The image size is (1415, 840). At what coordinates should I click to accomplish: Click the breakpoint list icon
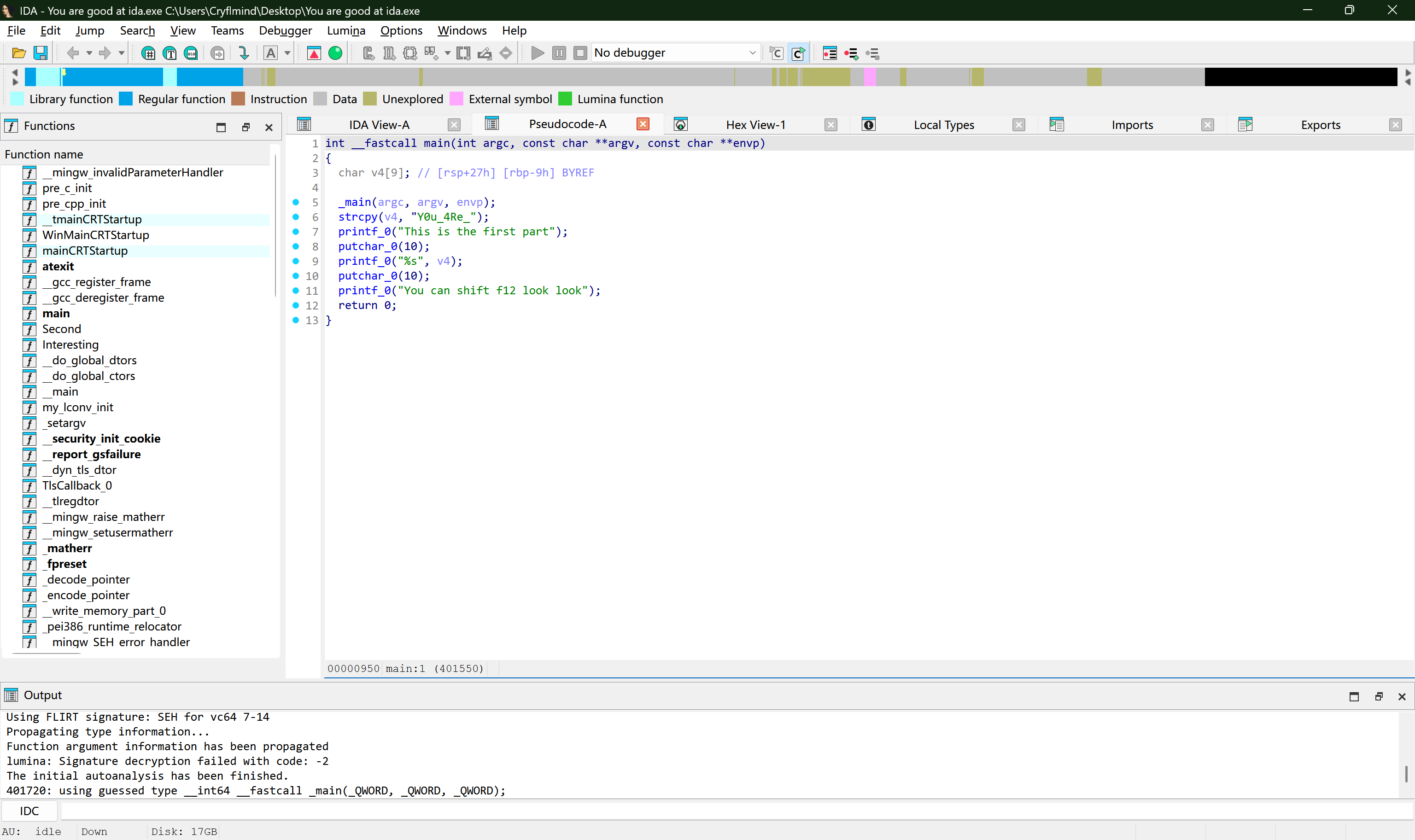coord(830,53)
